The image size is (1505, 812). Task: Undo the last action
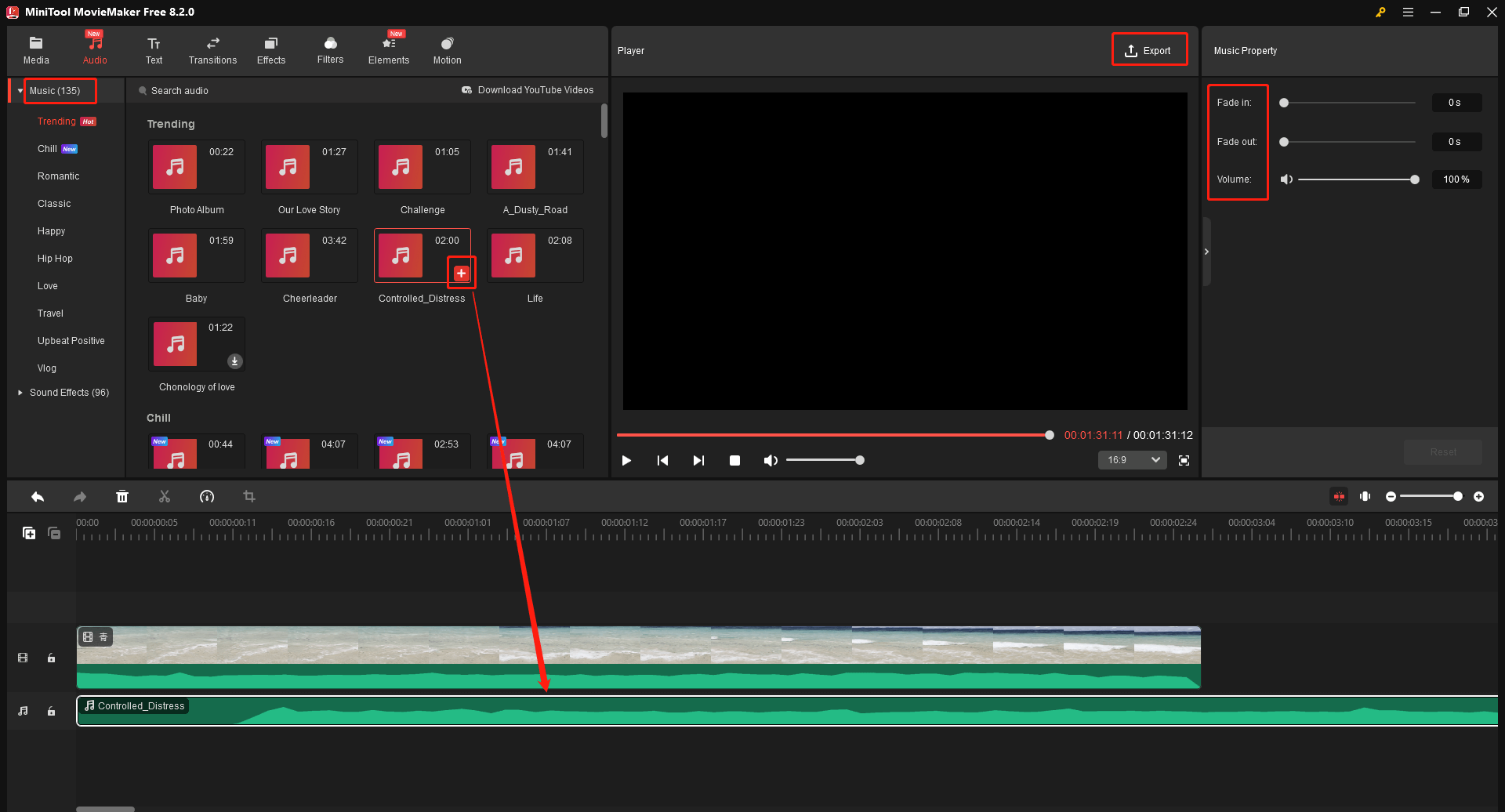click(x=38, y=497)
